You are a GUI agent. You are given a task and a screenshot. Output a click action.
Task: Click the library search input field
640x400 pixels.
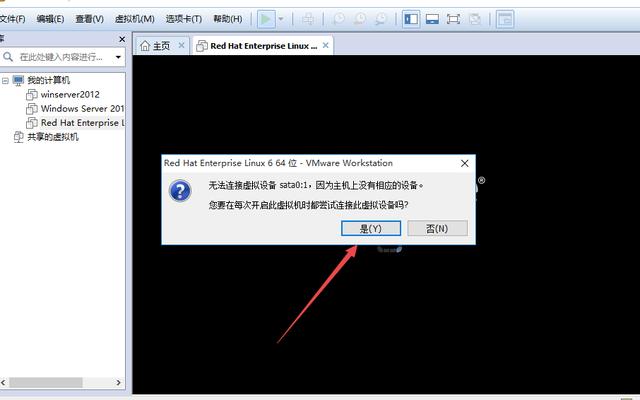click(63, 57)
